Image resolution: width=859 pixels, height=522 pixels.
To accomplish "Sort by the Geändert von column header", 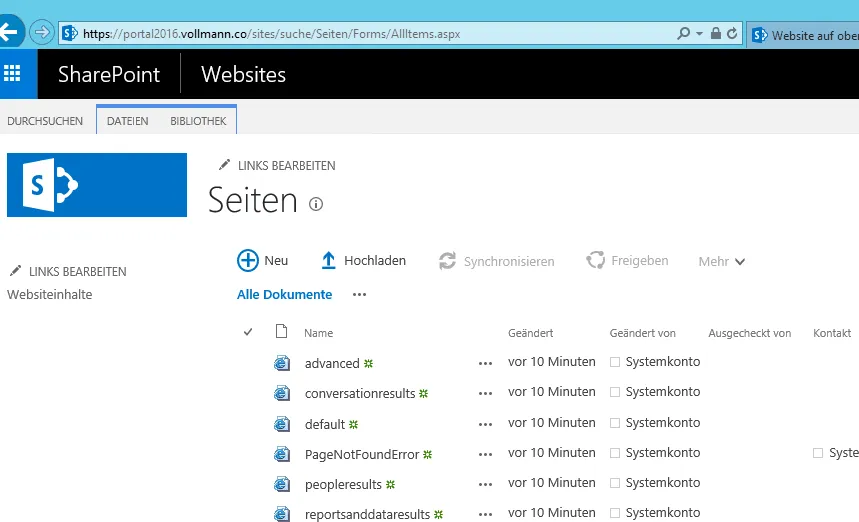I will click(643, 333).
